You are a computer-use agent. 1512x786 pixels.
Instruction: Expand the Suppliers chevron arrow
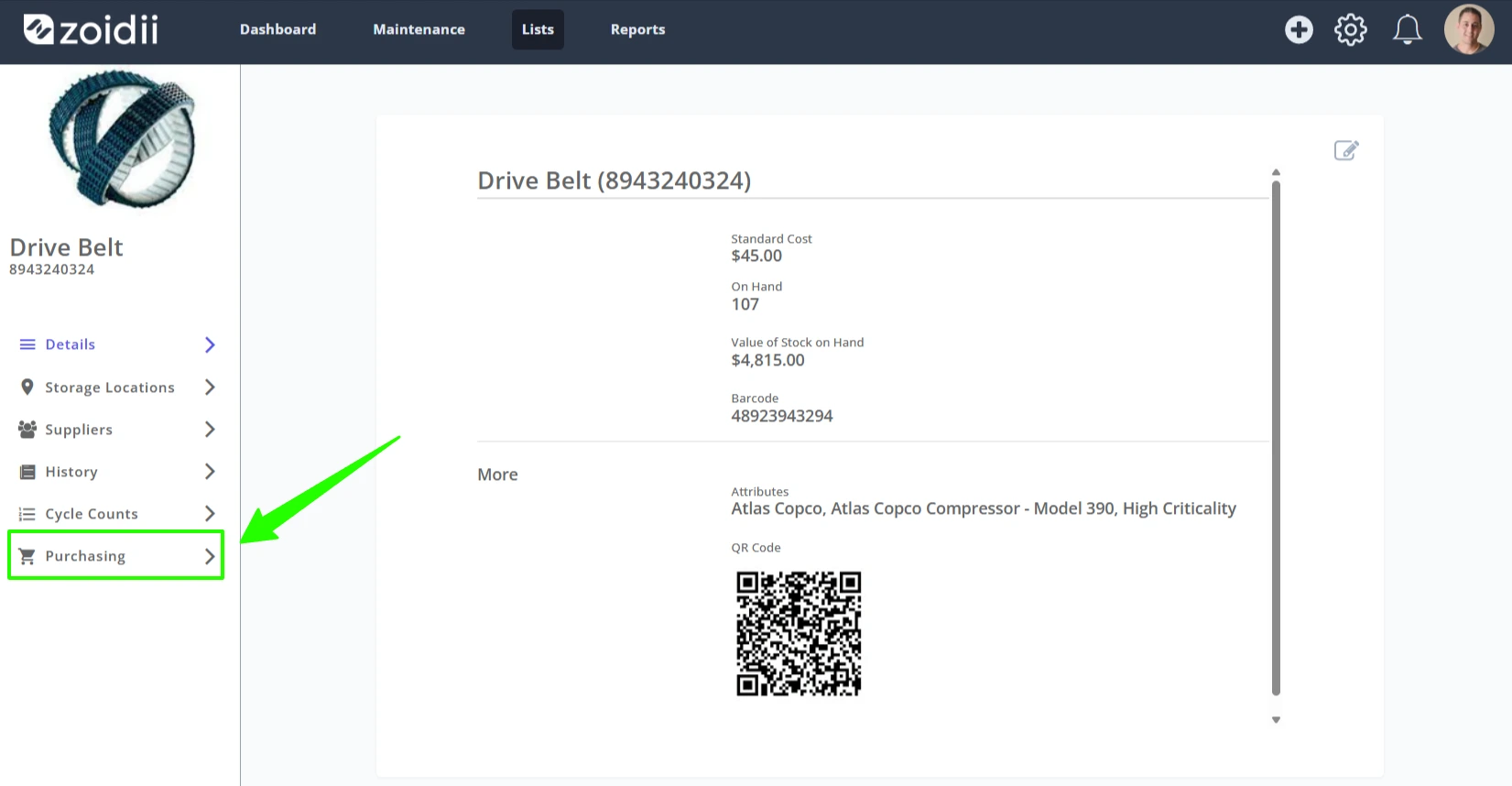click(x=210, y=430)
